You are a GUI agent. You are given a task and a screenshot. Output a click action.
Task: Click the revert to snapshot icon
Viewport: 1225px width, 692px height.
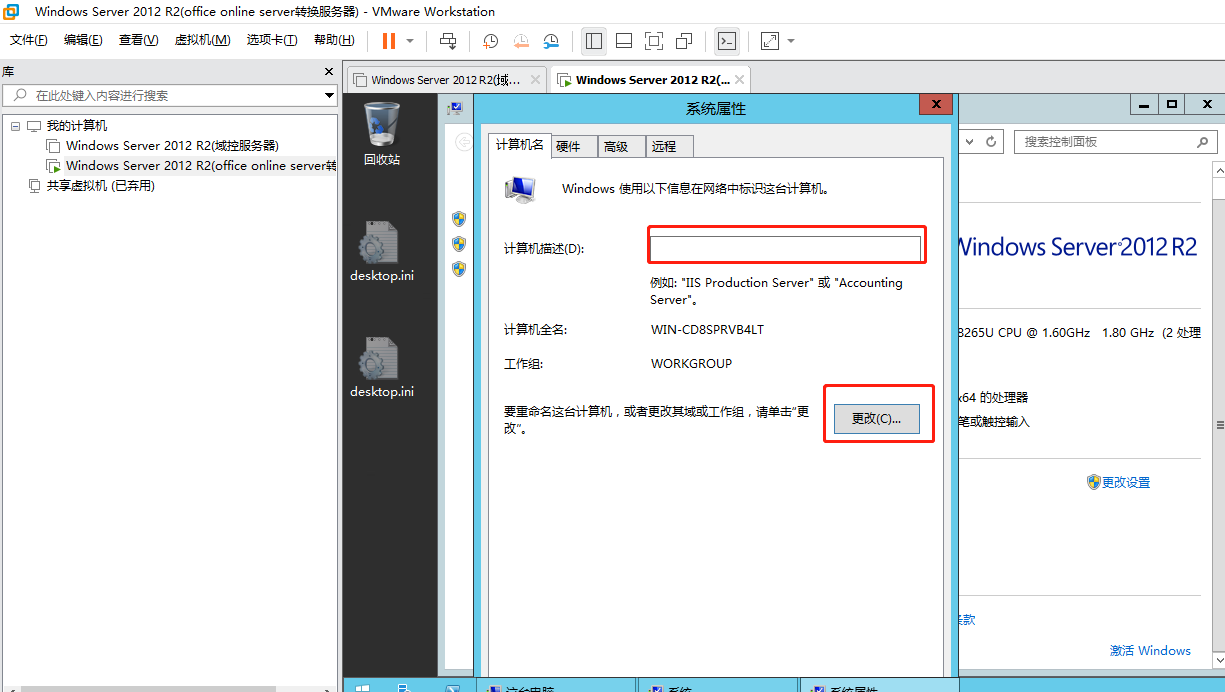521,41
